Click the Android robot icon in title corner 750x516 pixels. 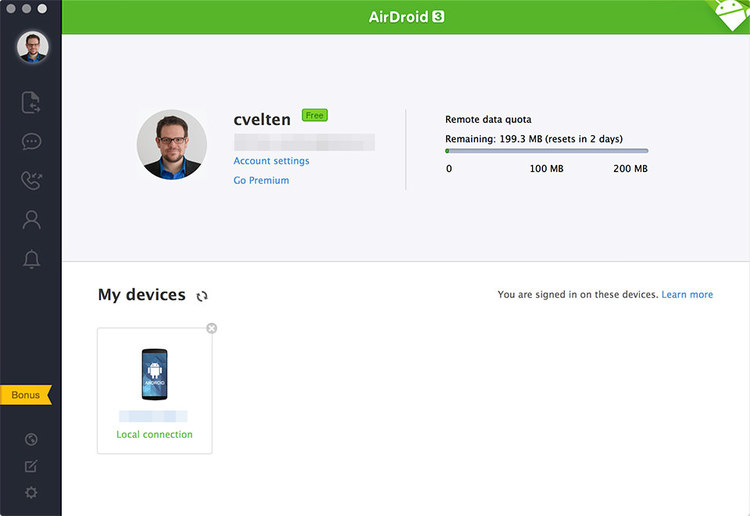pos(731,14)
